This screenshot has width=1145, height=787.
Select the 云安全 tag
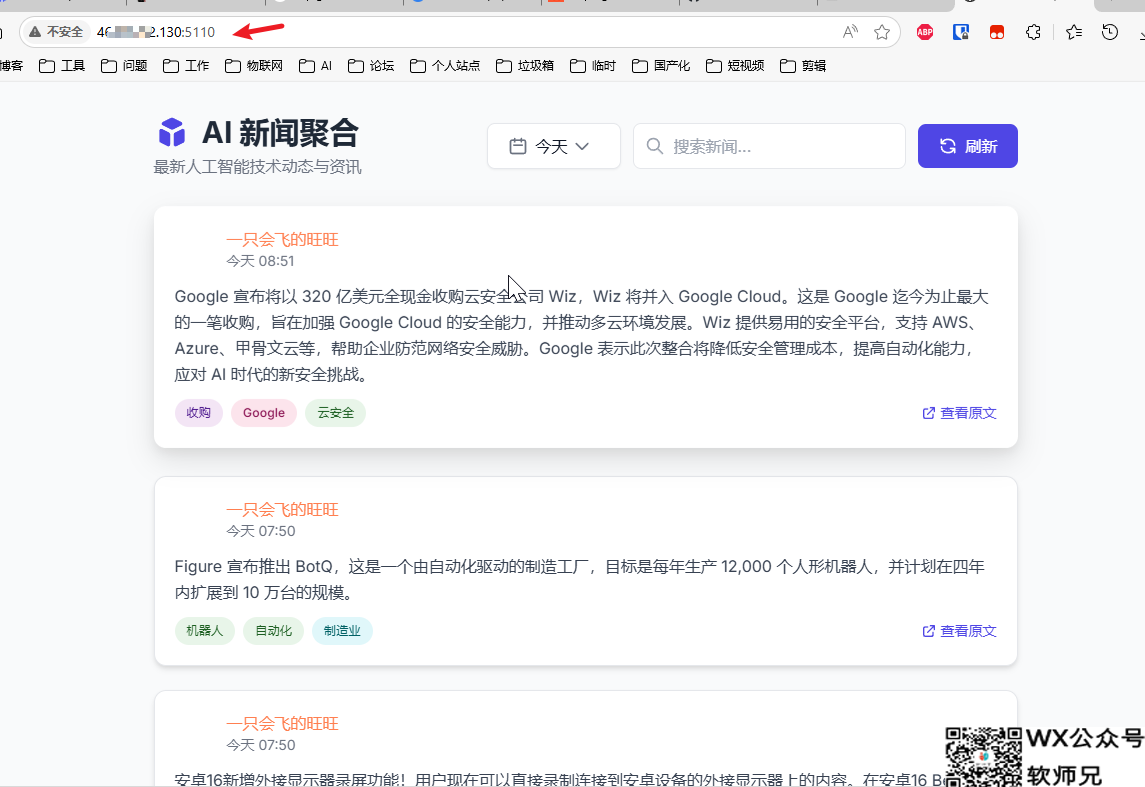point(335,412)
